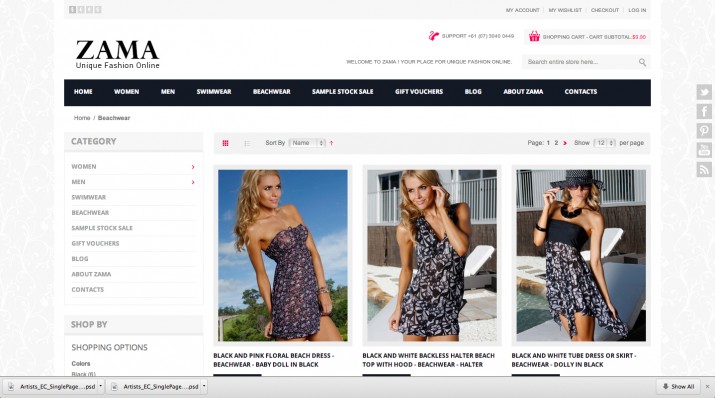Switch to list view
This screenshot has width=715, height=398.
tap(247, 143)
